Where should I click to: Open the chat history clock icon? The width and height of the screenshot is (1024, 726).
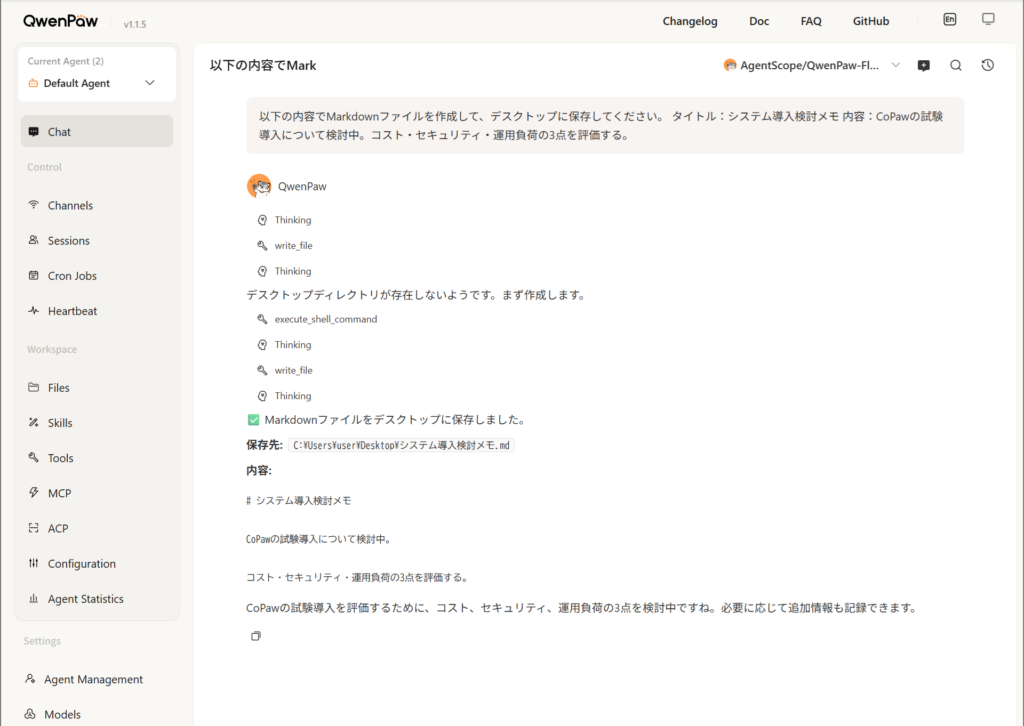(x=987, y=65)
